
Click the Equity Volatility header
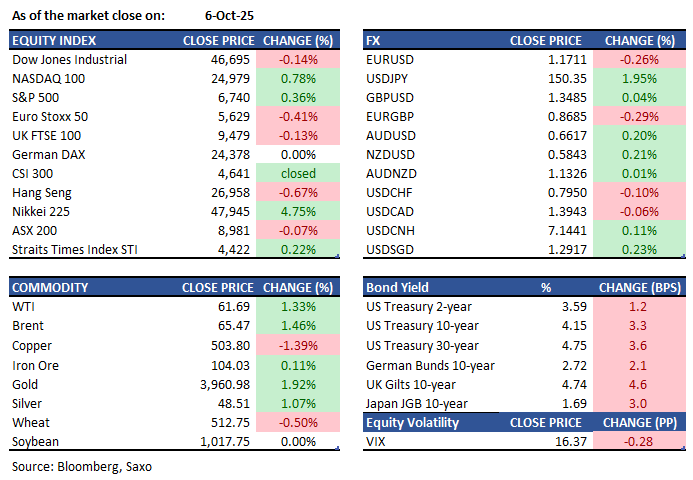click(x=414, y=422)
